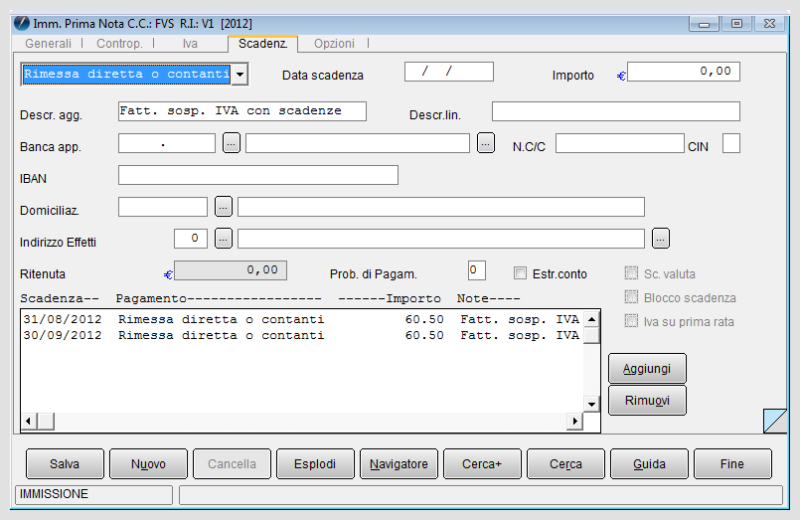This screenshot has height=520, width=800.
Task: Minimize the Imm. Prima Nota window
Action: coord(704,23)
